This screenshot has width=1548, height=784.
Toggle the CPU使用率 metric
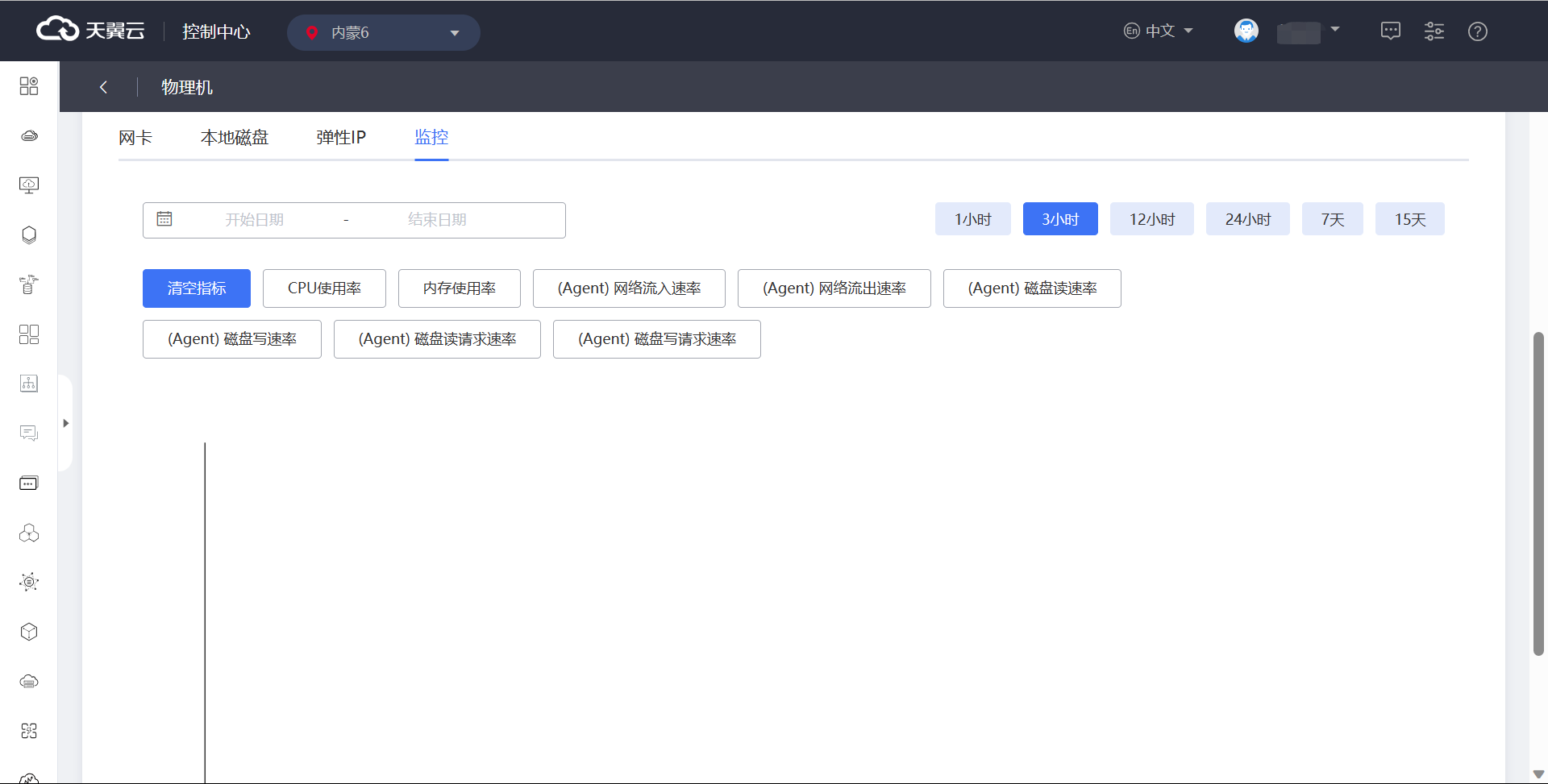(324, 288)
